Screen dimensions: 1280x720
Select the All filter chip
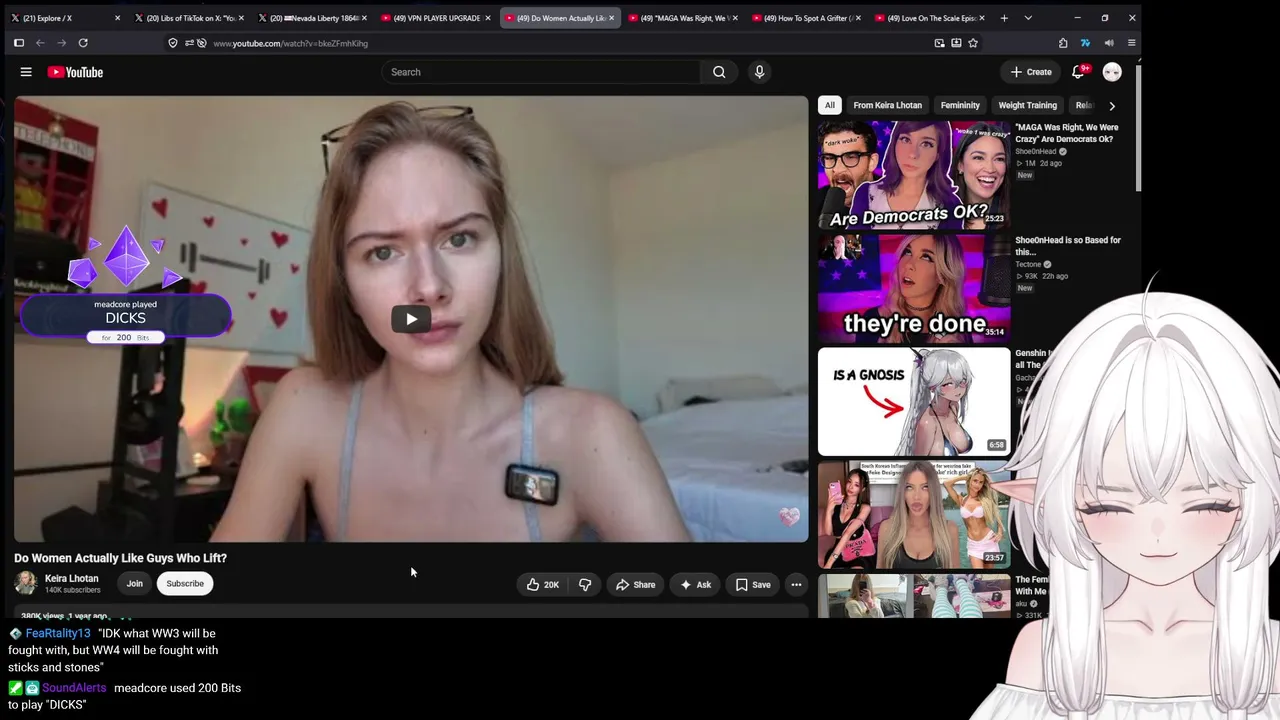(x=829, y=105)
